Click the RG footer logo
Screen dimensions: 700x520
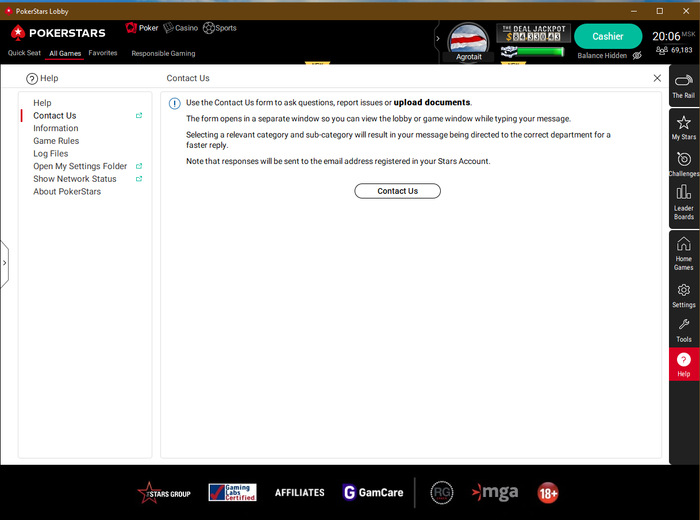442,493
